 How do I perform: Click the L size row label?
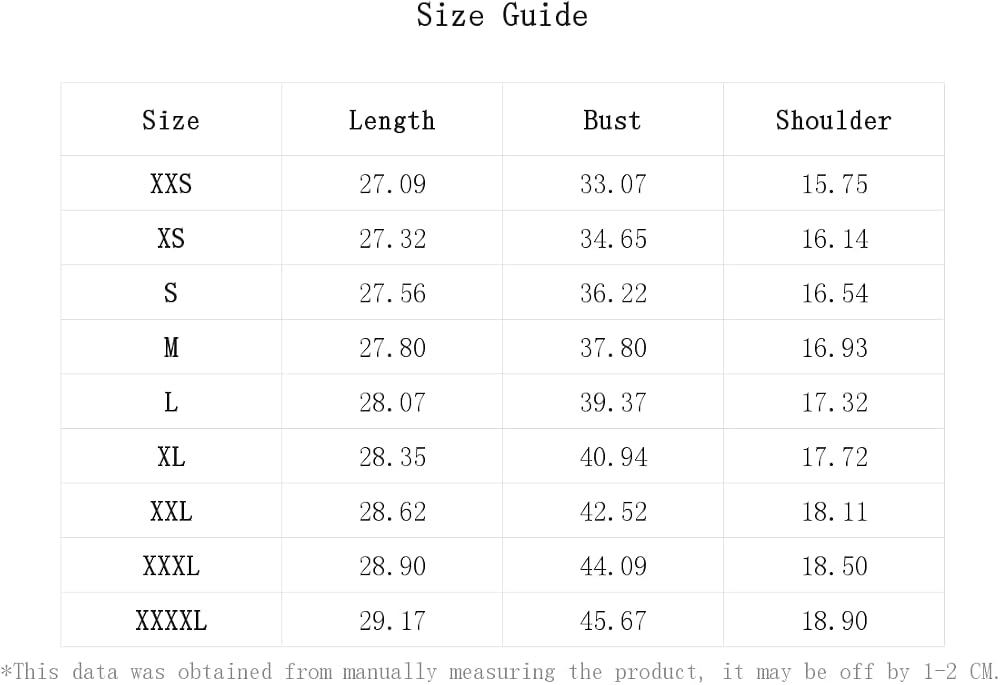pyautogui.click(x=171, y=402)
